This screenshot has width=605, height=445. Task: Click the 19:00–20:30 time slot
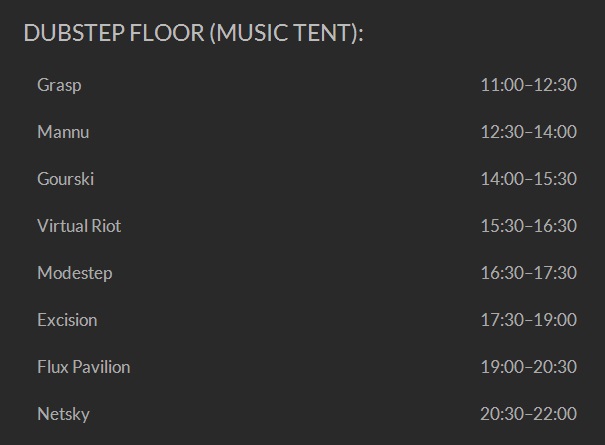pos(529,367)
